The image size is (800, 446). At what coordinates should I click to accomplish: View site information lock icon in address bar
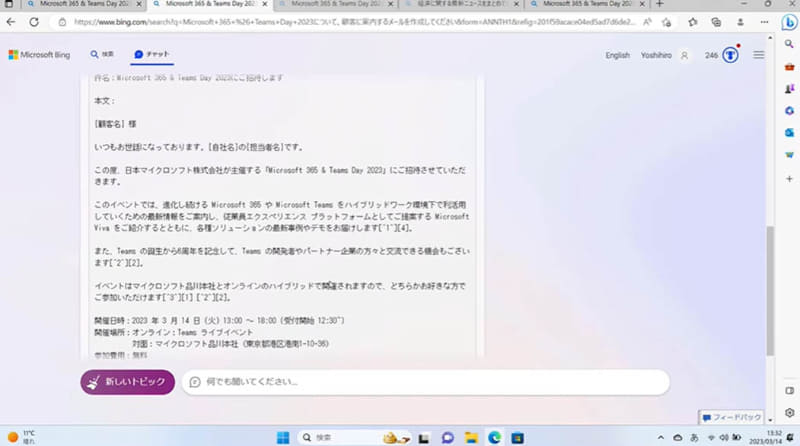point(62,22)
